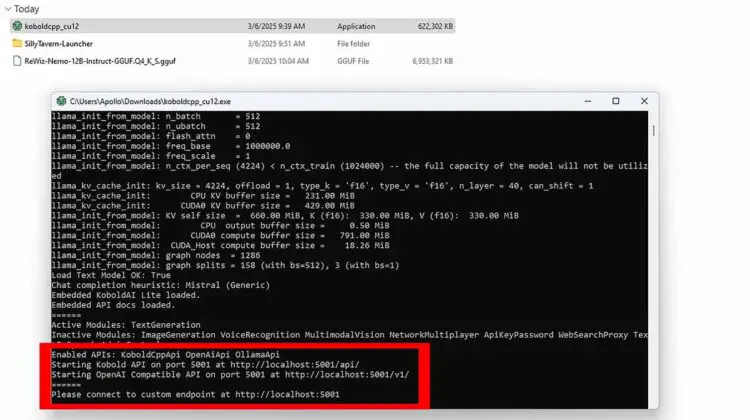Click the 3/6/2025 9:51 AM date cell

[x=276, y=44]
